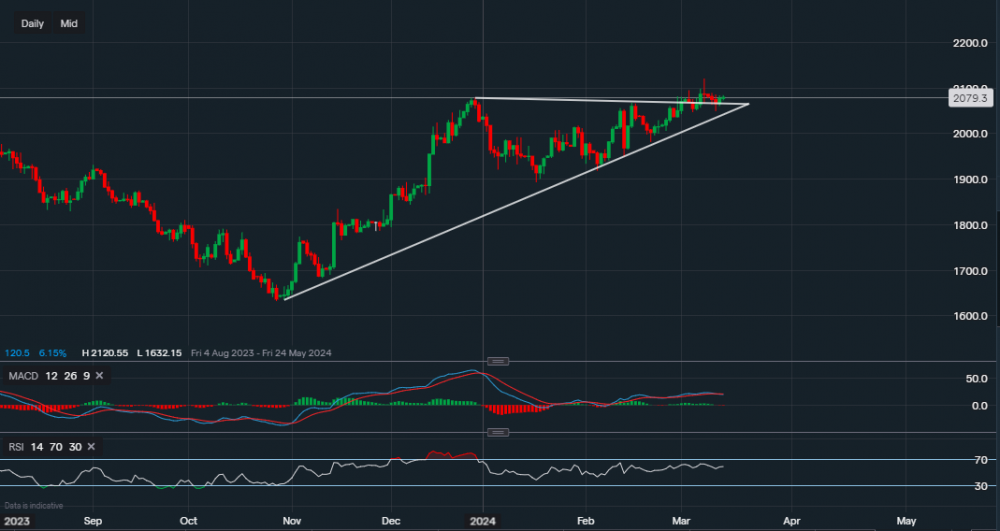Open the Daily timeframe dropdown
The width and height of the screenshot is (1000, 531).
pos(32,23)
